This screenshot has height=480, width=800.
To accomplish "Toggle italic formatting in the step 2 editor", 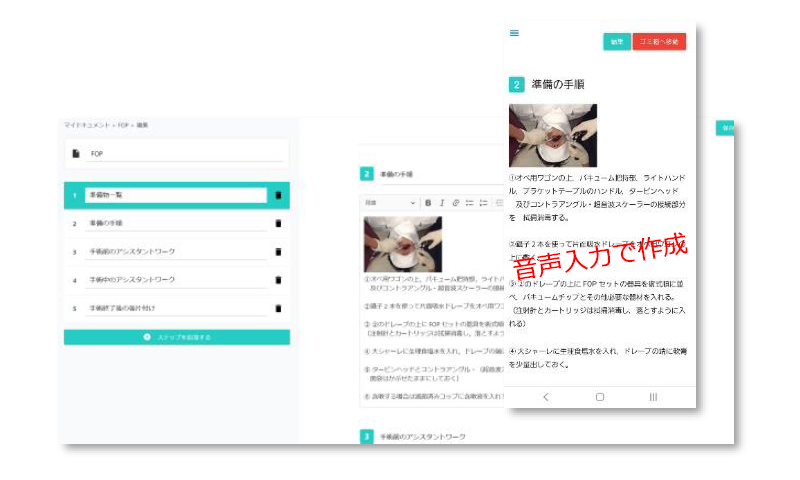I will (442, 203).
